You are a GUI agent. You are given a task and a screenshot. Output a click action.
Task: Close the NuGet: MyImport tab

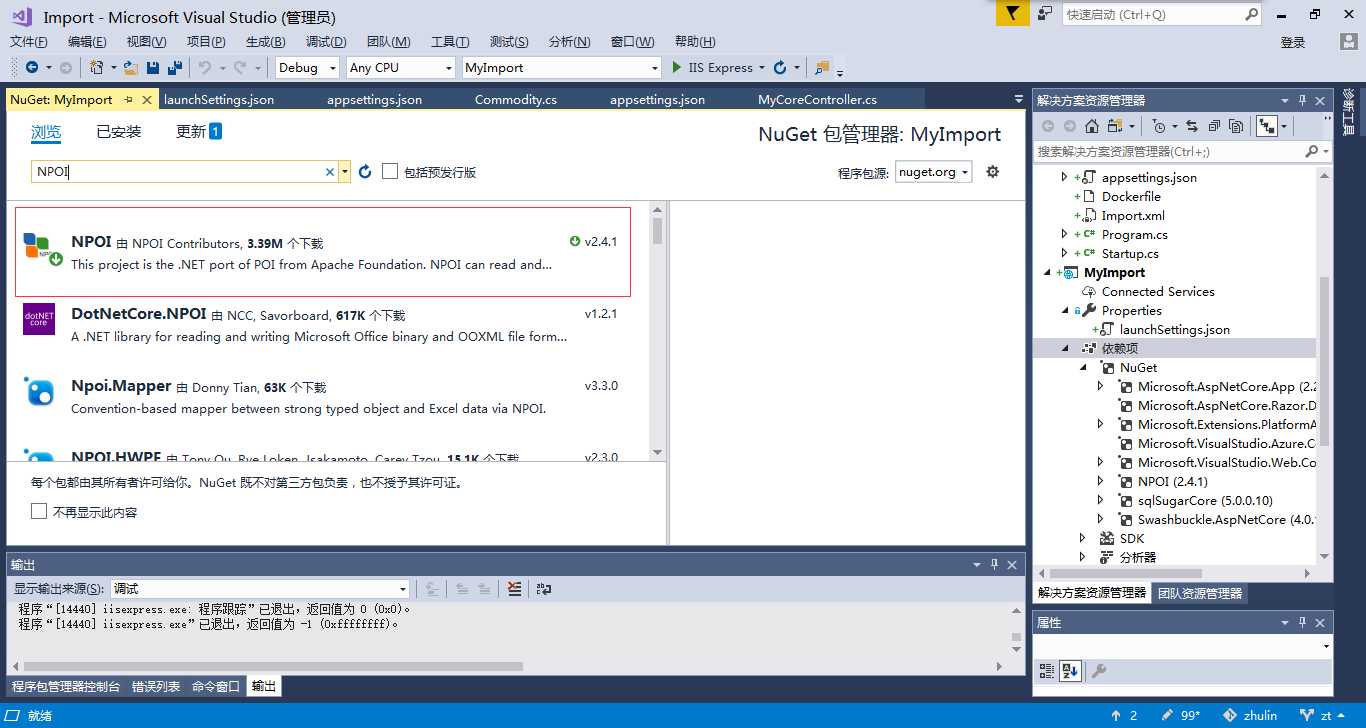[147, 100]
